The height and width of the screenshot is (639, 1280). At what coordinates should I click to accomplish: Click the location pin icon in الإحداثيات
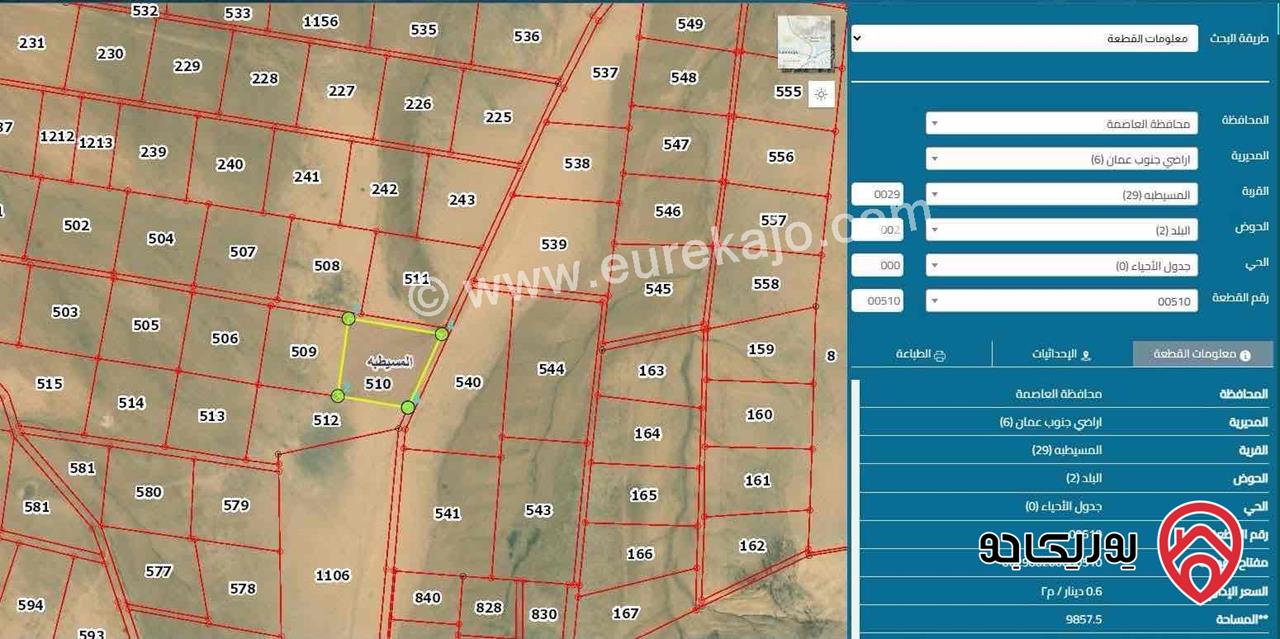[x=1087, y=355]
